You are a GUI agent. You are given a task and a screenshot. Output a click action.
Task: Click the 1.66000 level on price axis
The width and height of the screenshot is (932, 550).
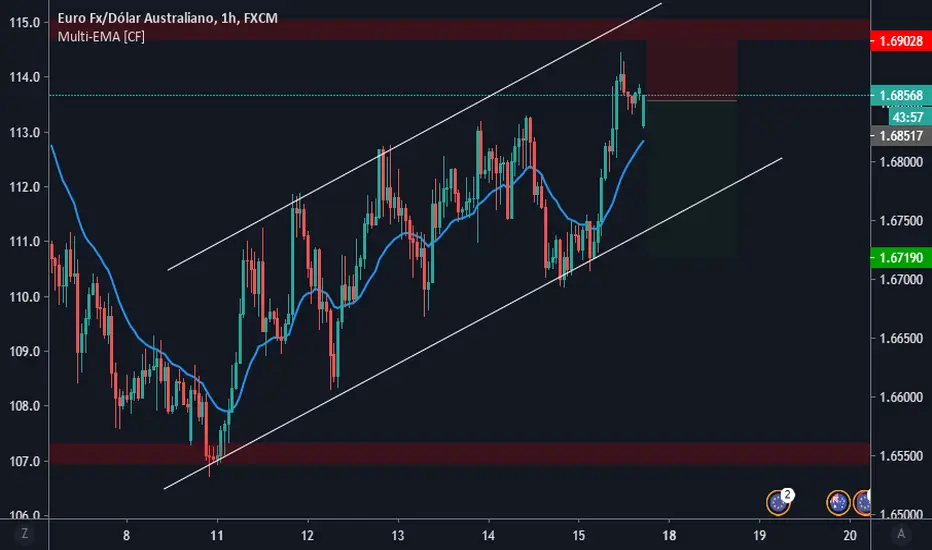[x=900, y=397]
